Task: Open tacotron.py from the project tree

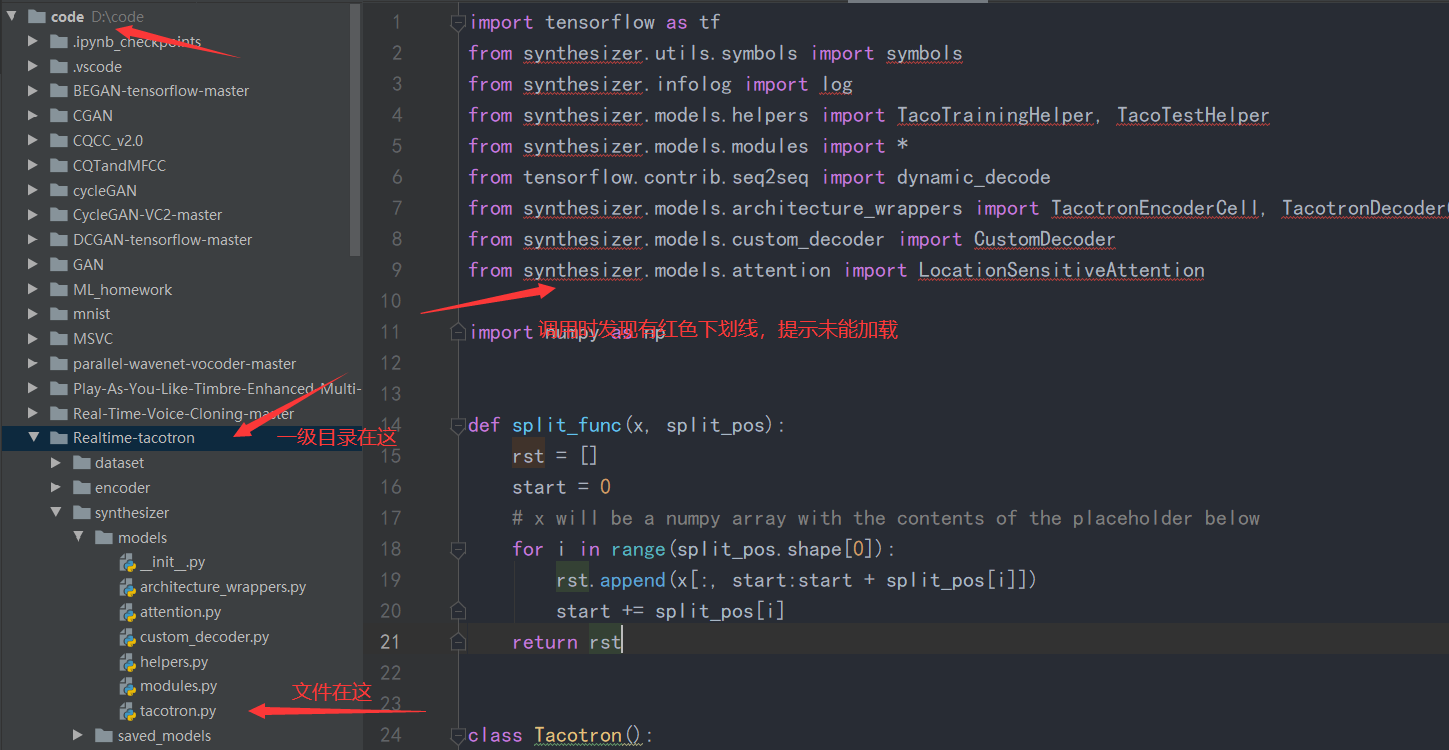Action: tap(178, 711)
